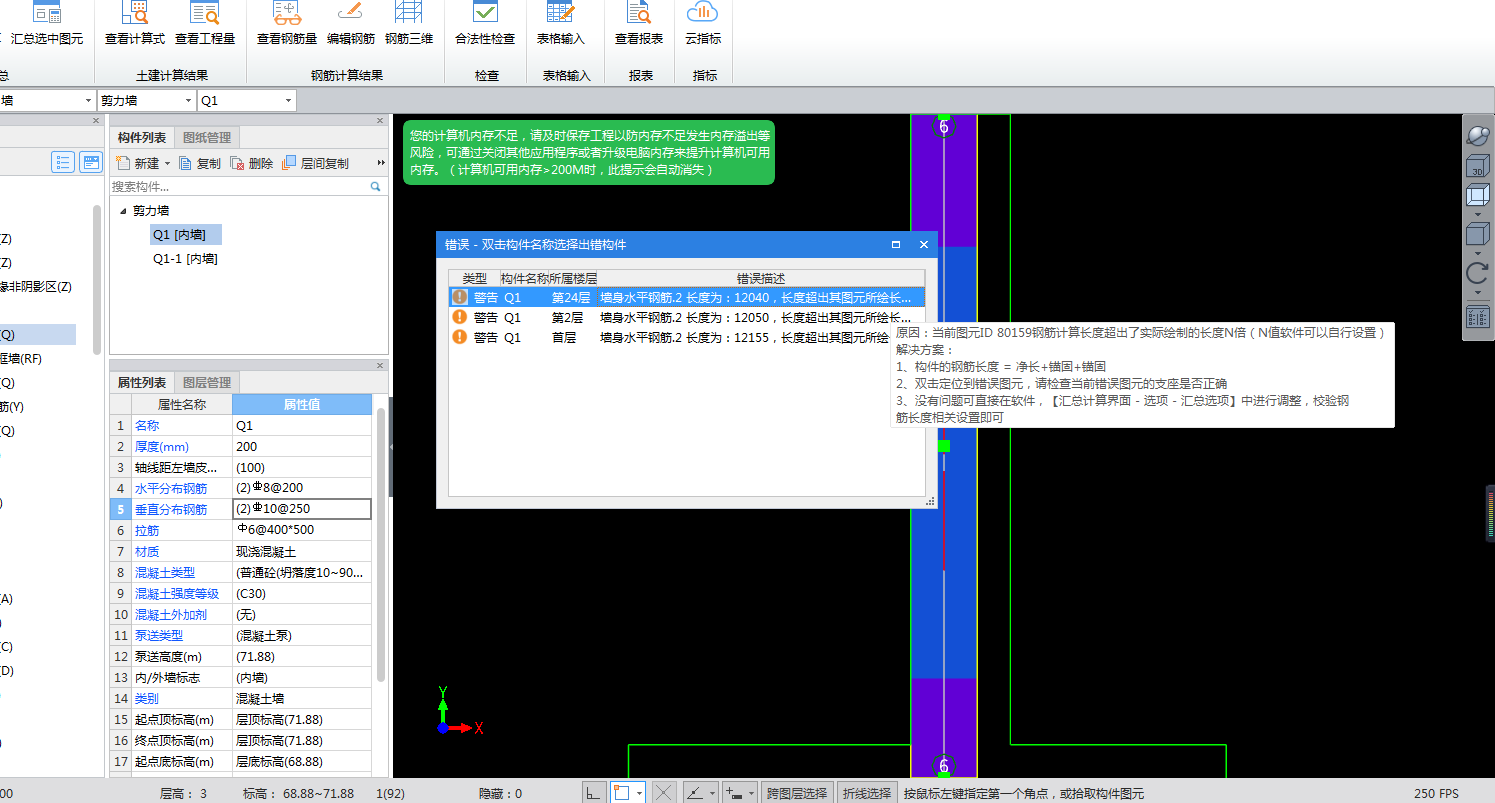
Task: Switch to 图纸管理 tab
Action: tap(207, 138)
